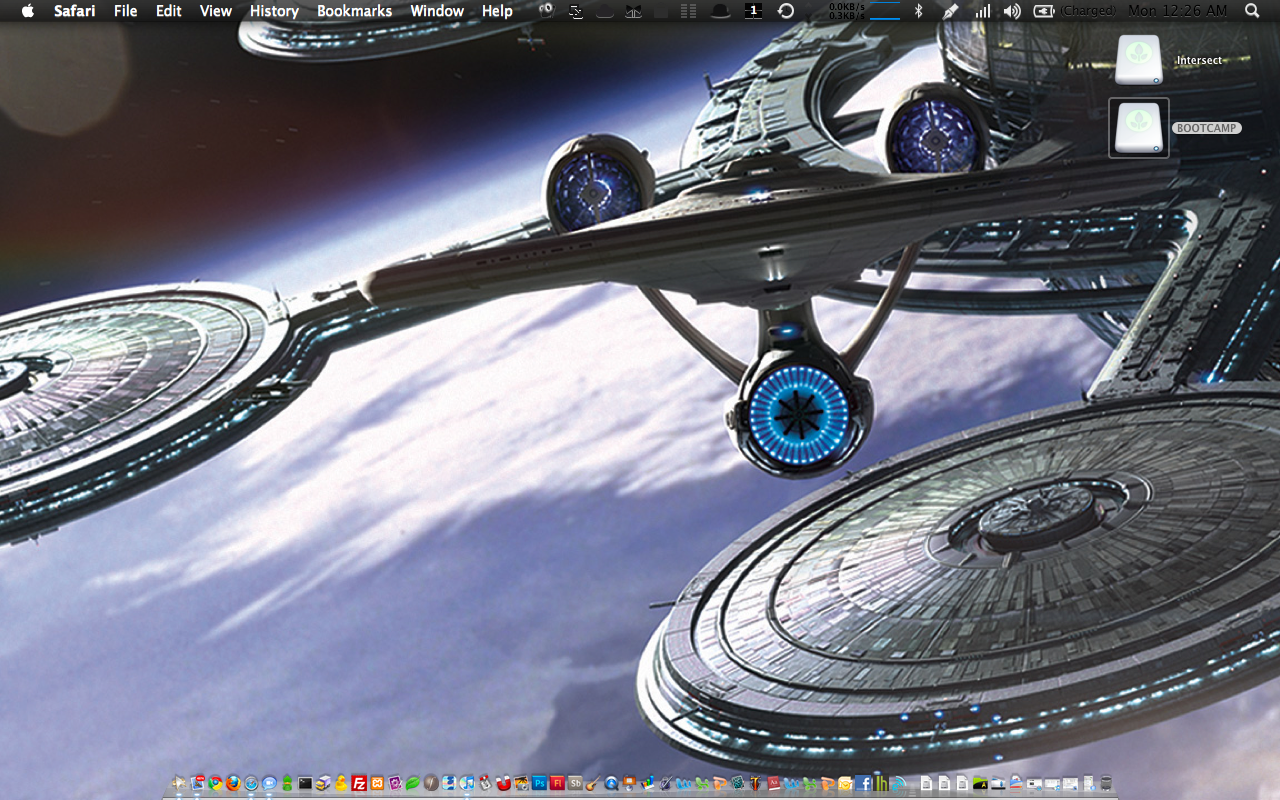Launch XAMPP orange icon in Dock
The image size is (1280, 800).
click(377, 783)
